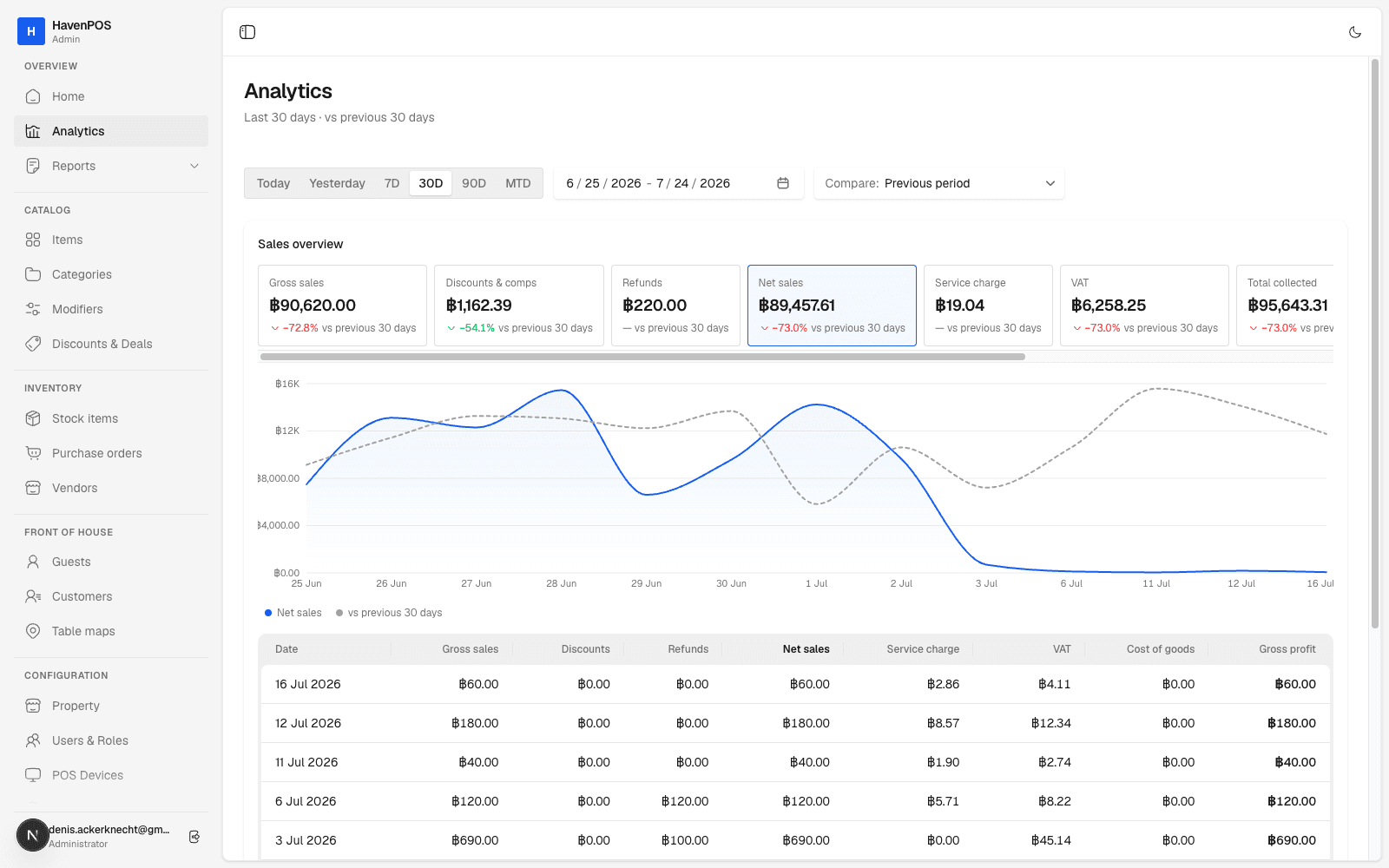
Task: Open the Analytics sidebar item
Action: [x=111, y=131]
